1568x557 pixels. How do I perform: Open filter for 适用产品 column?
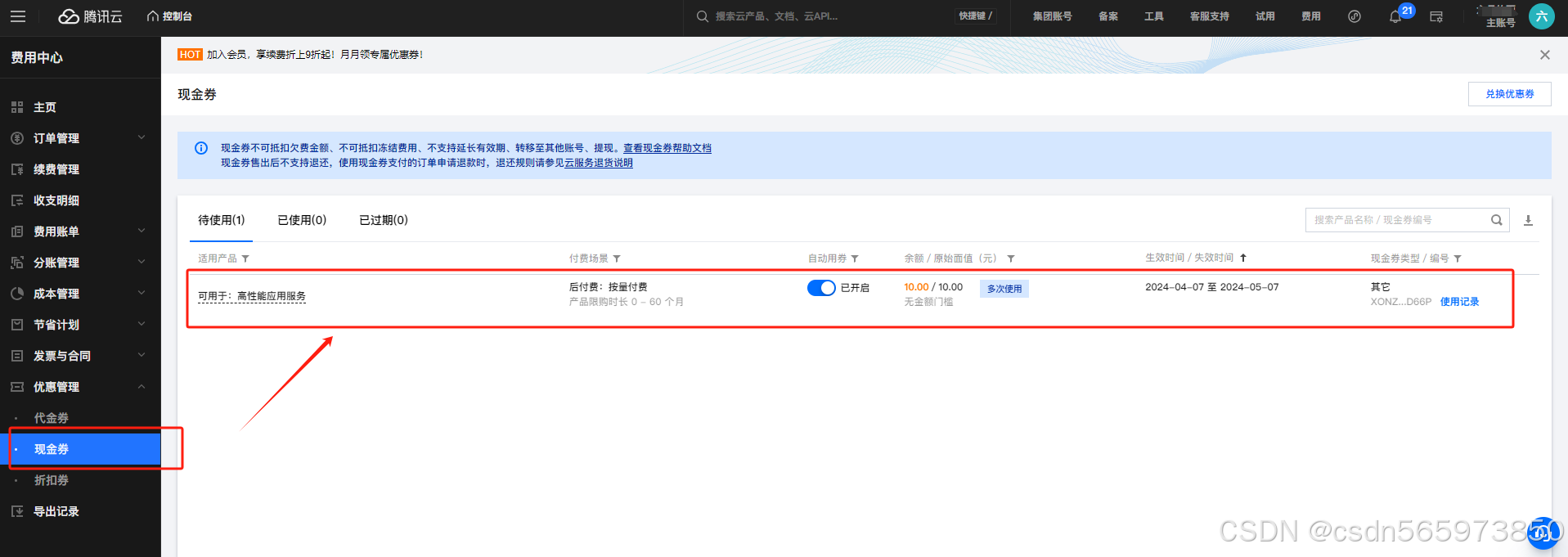click(245, 258)
